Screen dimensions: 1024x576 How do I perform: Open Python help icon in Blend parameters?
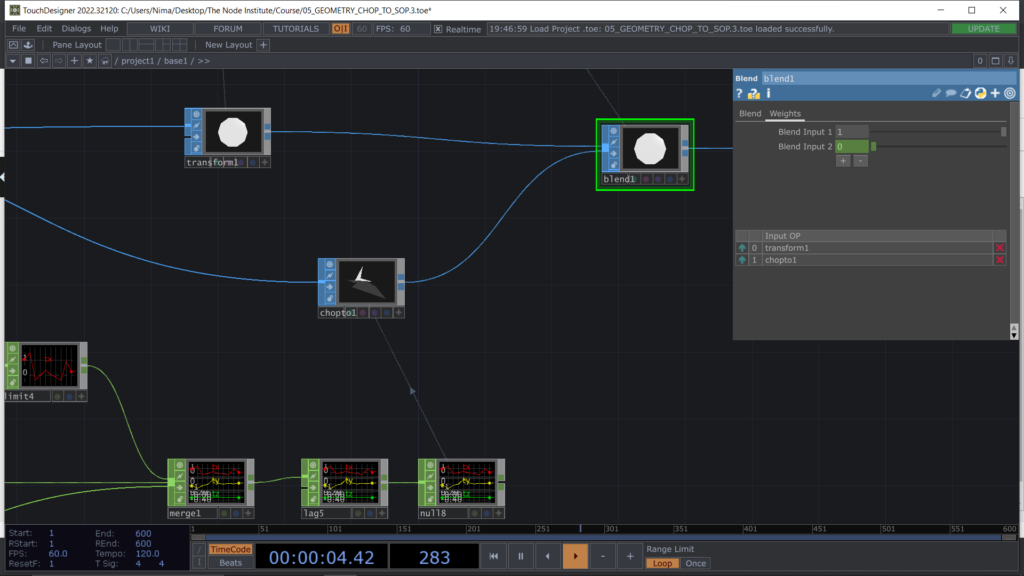(x=754, y=94)
